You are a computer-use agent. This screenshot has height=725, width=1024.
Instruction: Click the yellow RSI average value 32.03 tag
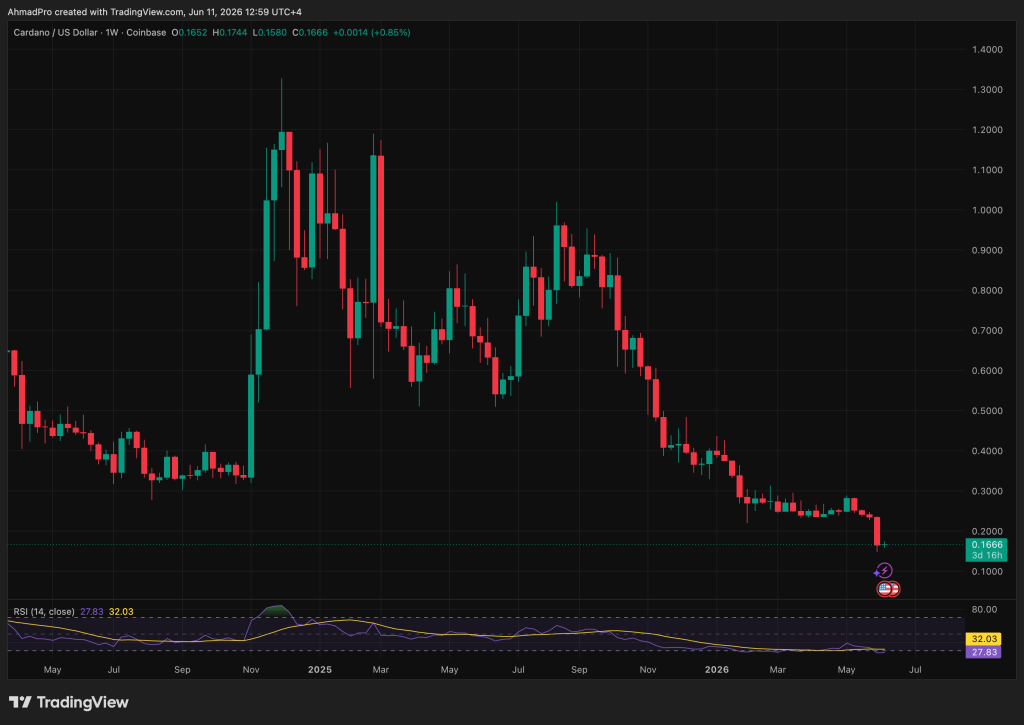click(x=984, y=639)
